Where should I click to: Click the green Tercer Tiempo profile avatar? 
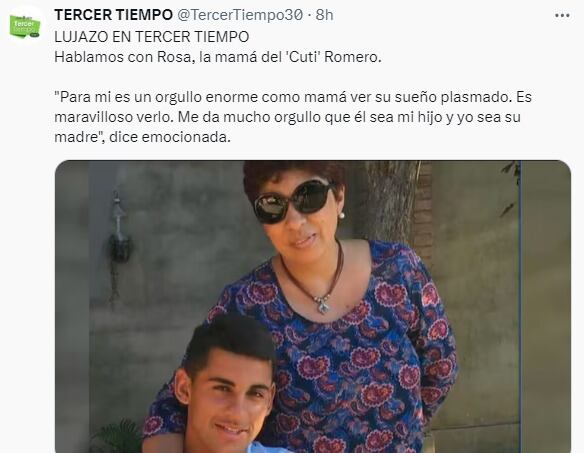25,25
